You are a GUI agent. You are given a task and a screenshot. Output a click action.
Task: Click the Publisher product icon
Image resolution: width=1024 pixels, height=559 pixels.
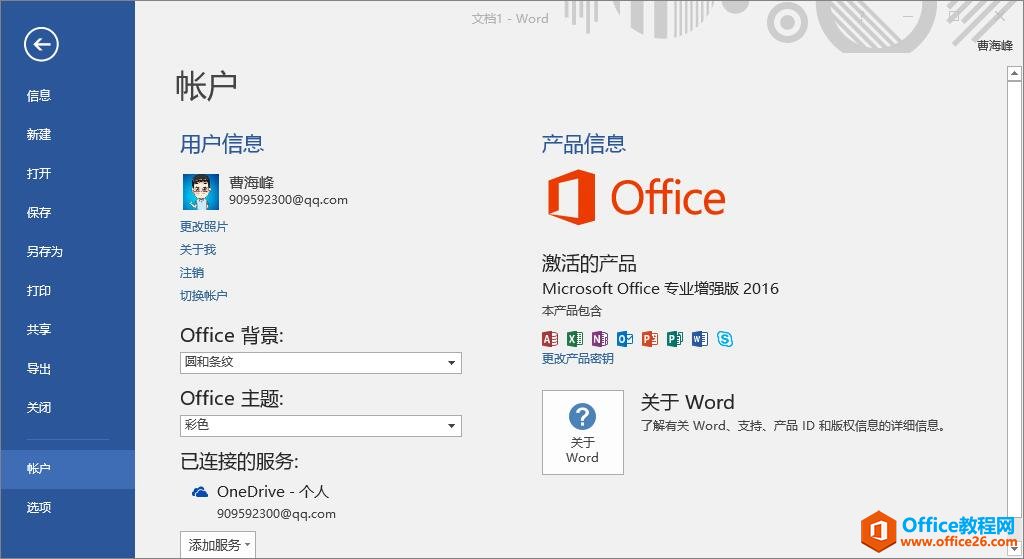675,338
